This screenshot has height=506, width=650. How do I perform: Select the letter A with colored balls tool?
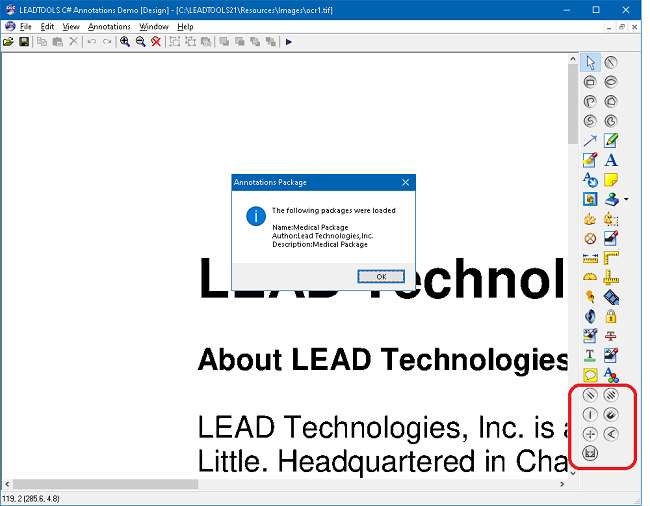tap(611, 375)
